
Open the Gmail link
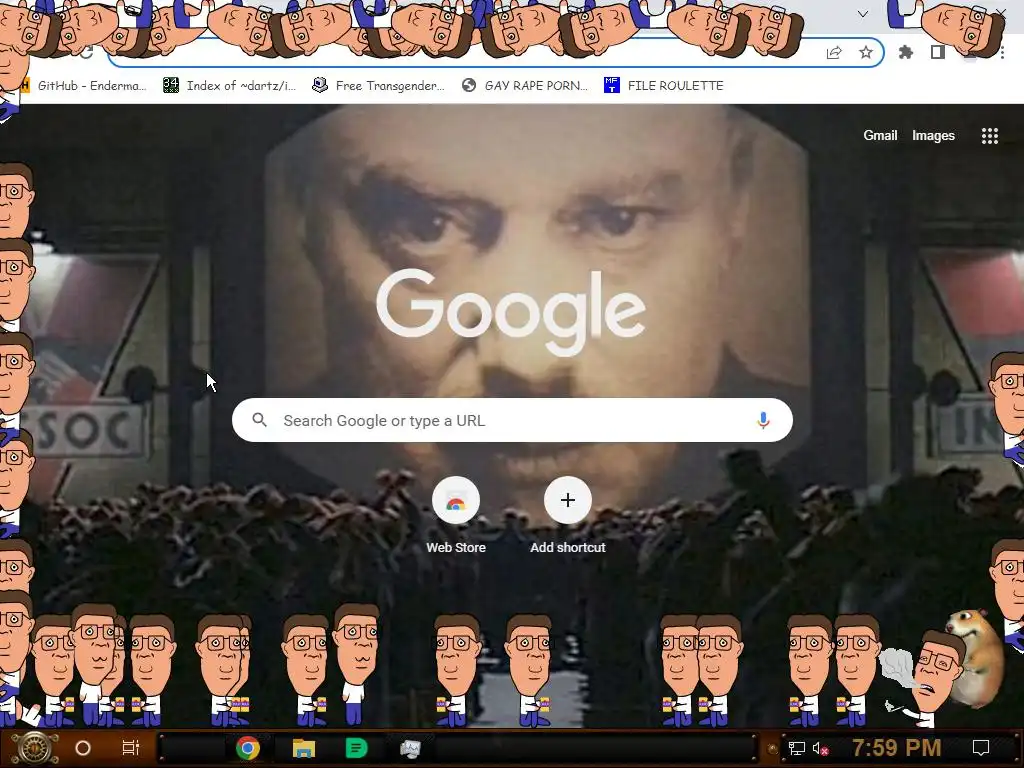(880, 136)
